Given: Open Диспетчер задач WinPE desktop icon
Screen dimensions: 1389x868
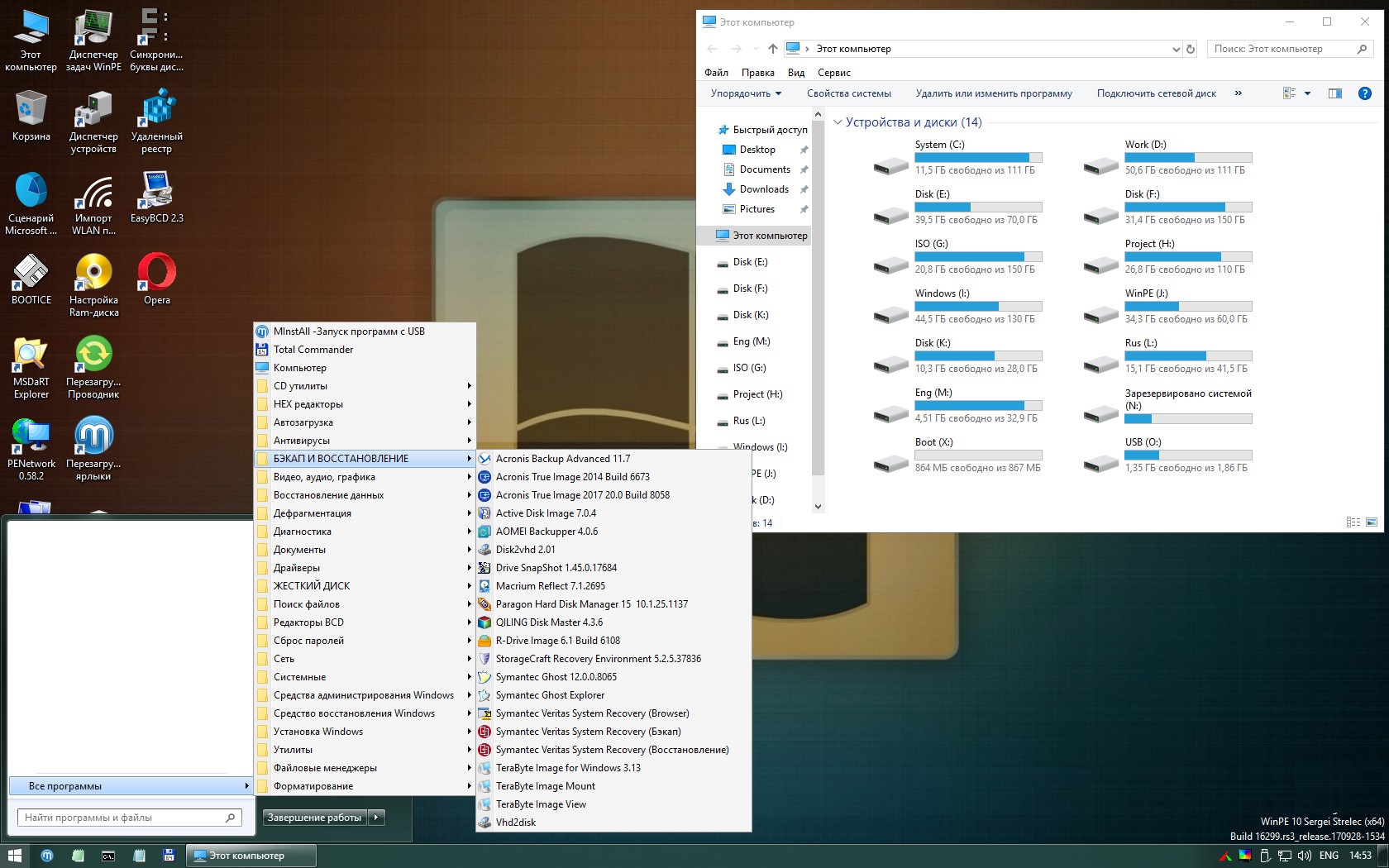Looking at the screenshot, I should click(x=93, y=40).
